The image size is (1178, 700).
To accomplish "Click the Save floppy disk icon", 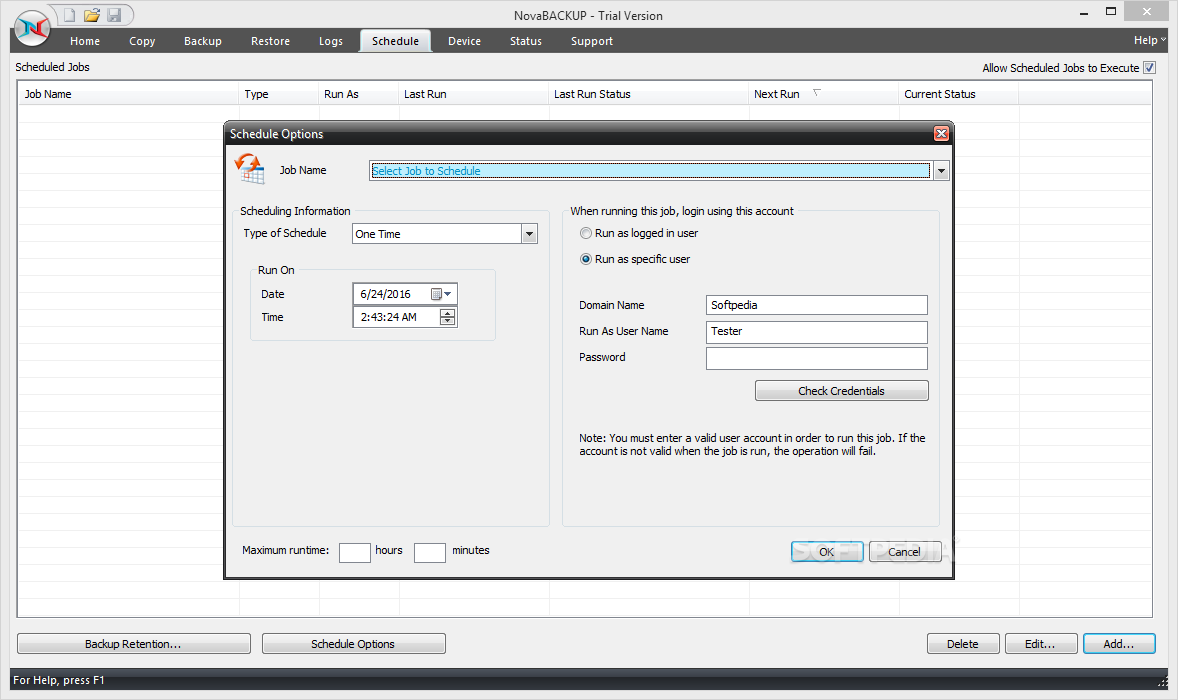I will [x=114, y=15].
